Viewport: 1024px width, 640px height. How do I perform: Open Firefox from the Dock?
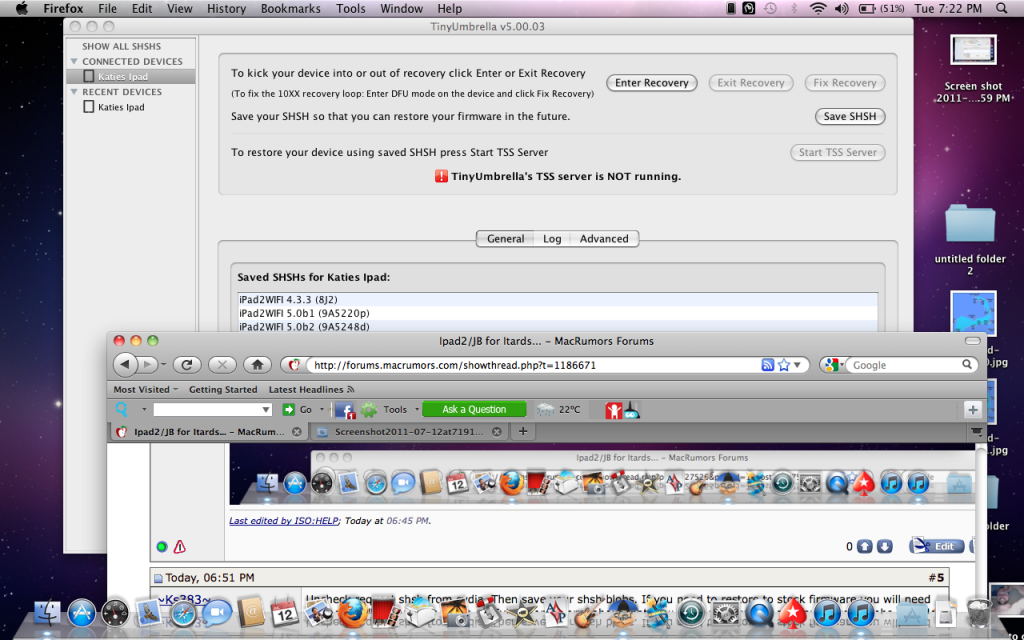point(351,613)
